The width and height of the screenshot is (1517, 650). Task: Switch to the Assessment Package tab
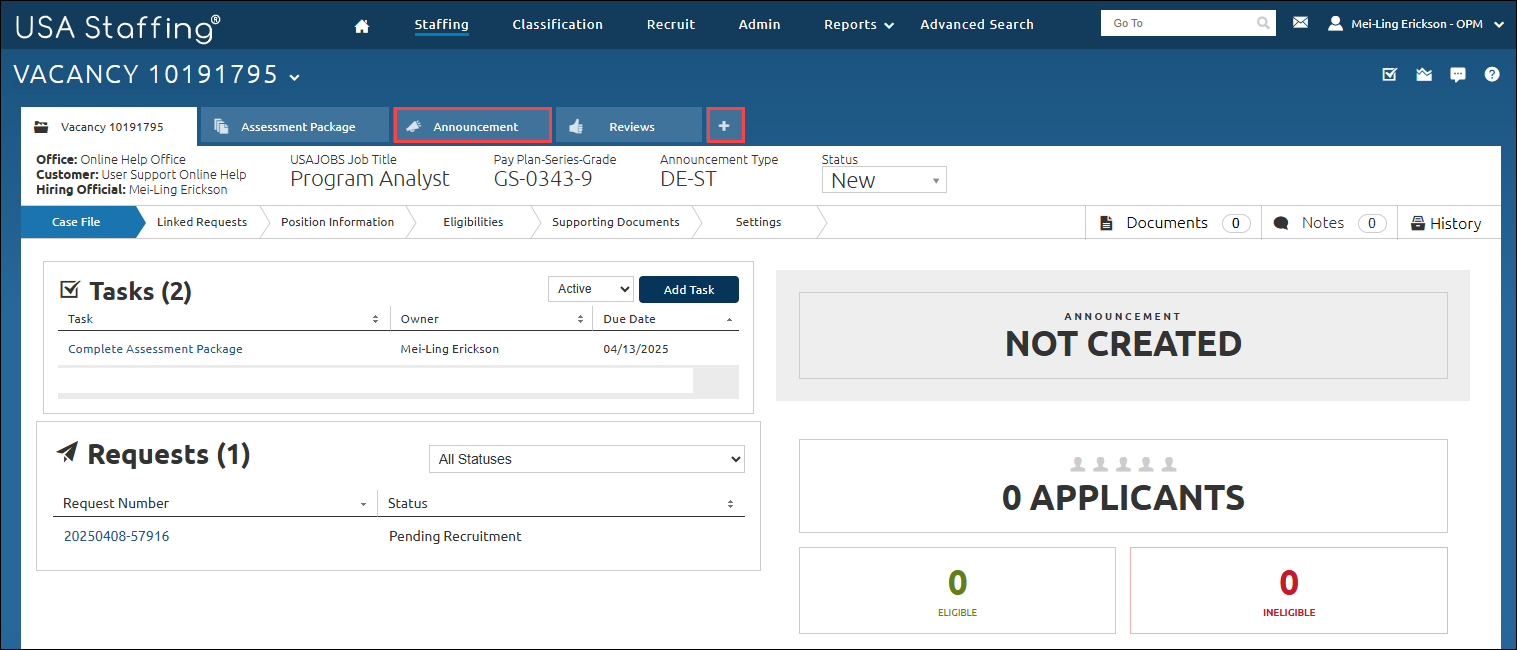pos(294,126)
